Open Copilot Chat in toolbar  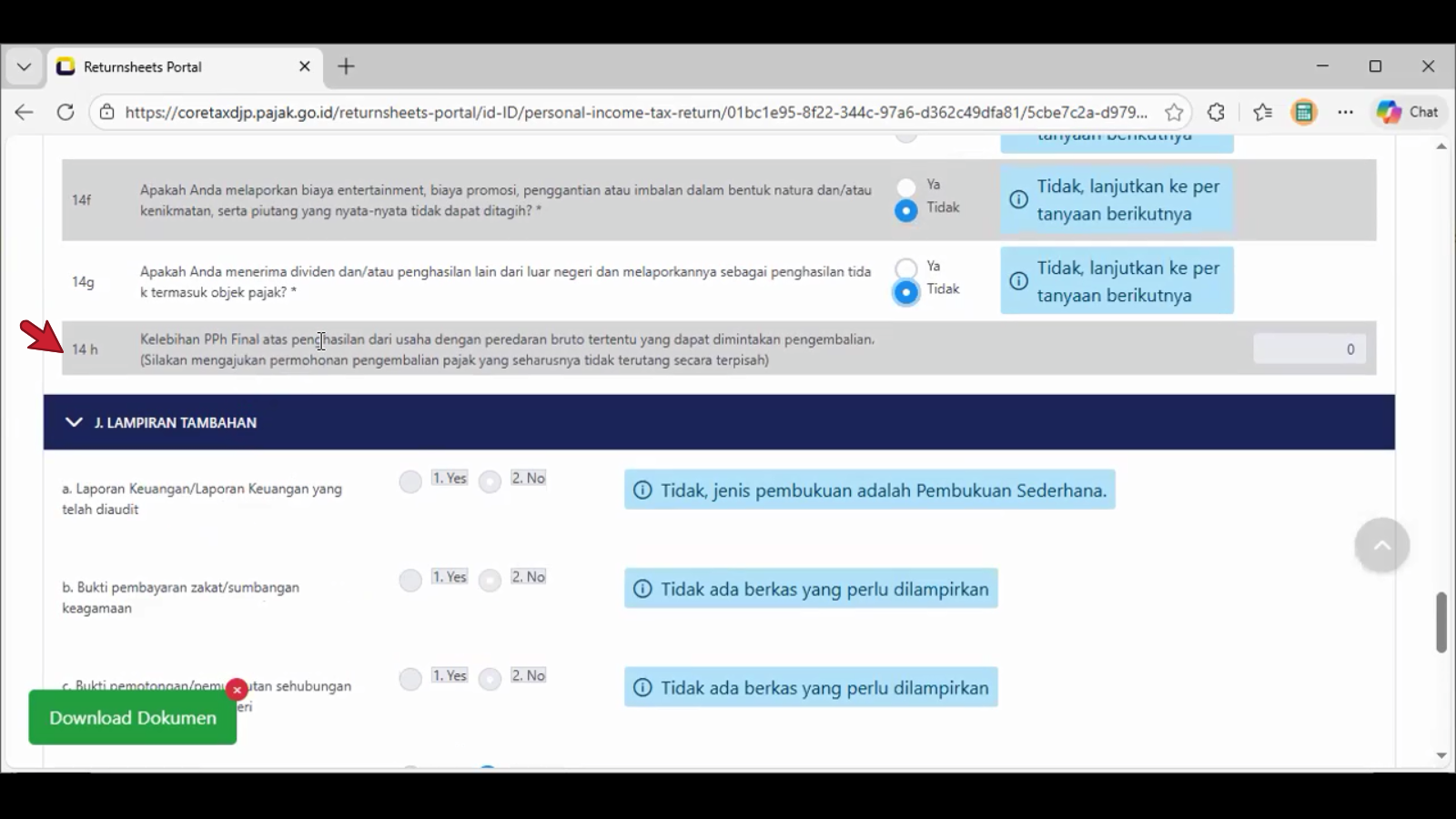click(x=1407, y=112)
